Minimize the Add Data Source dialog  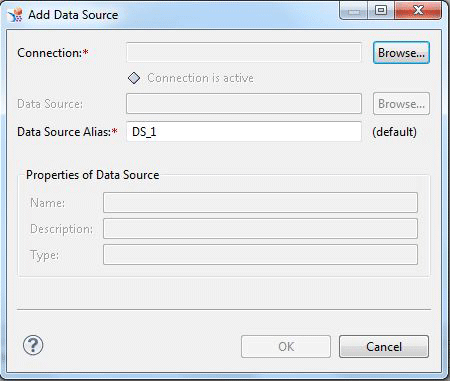click(354, 11)
